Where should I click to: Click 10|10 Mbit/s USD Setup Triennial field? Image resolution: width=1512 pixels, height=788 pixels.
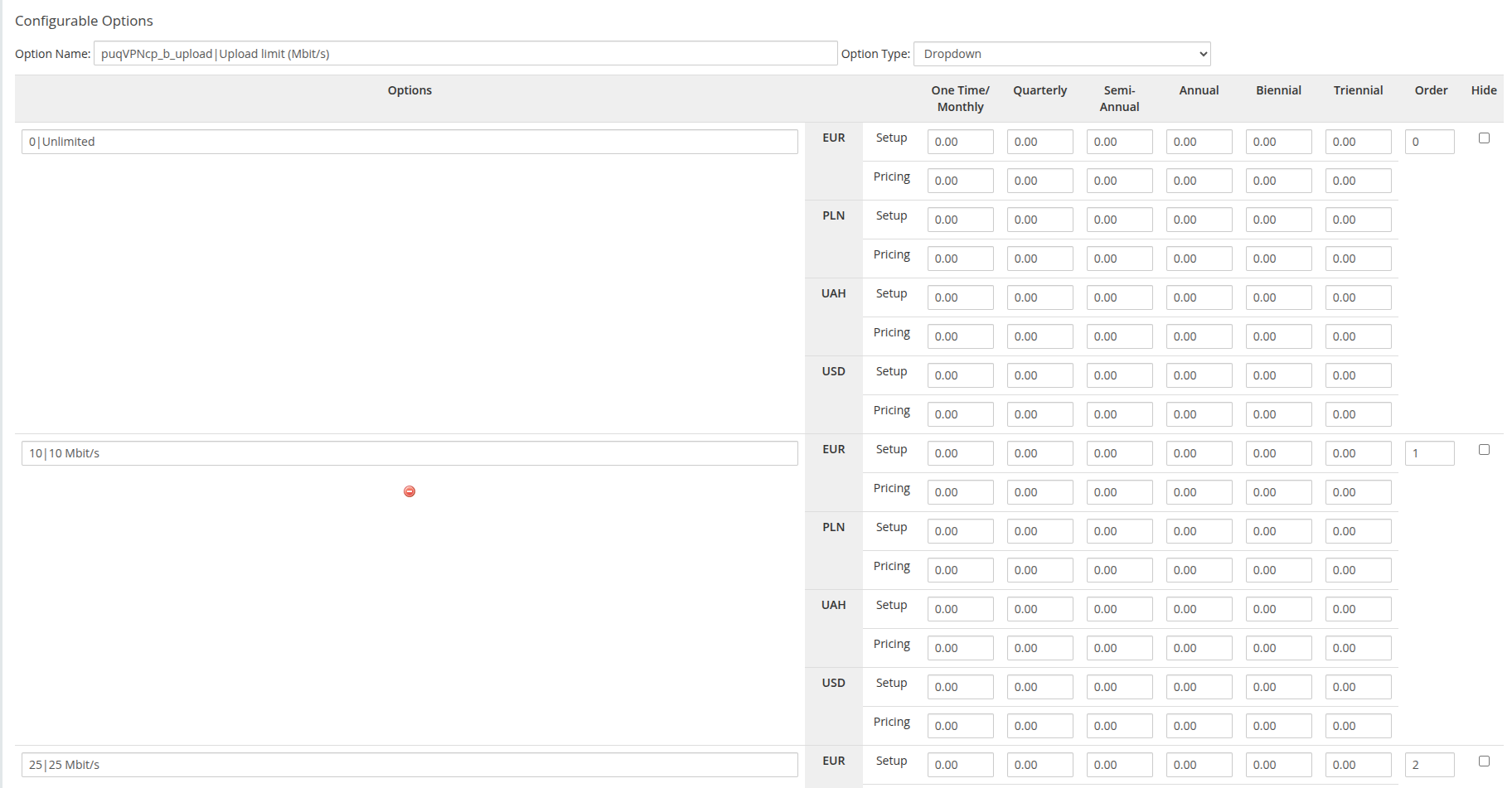pyautogui.click(x=1359, y=687)
